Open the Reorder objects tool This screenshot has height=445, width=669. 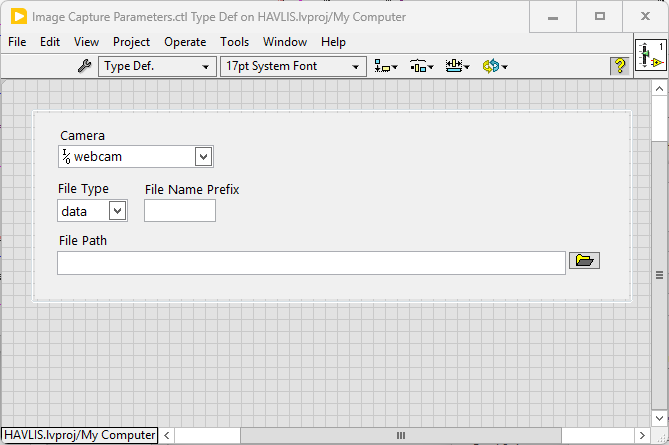(x=495, y=66)
